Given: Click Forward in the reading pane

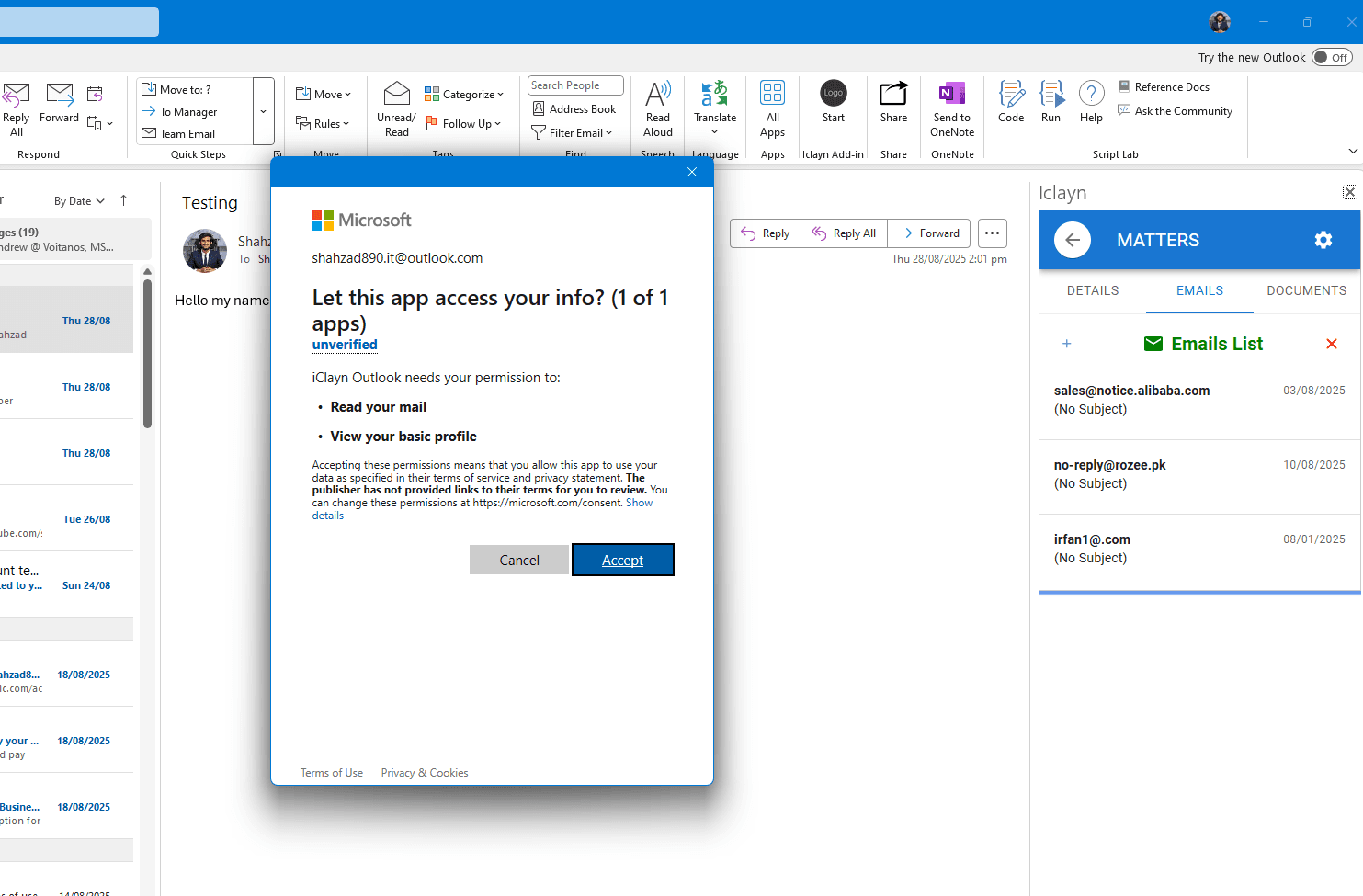Looking at the screenshot, I should point(928,233).
